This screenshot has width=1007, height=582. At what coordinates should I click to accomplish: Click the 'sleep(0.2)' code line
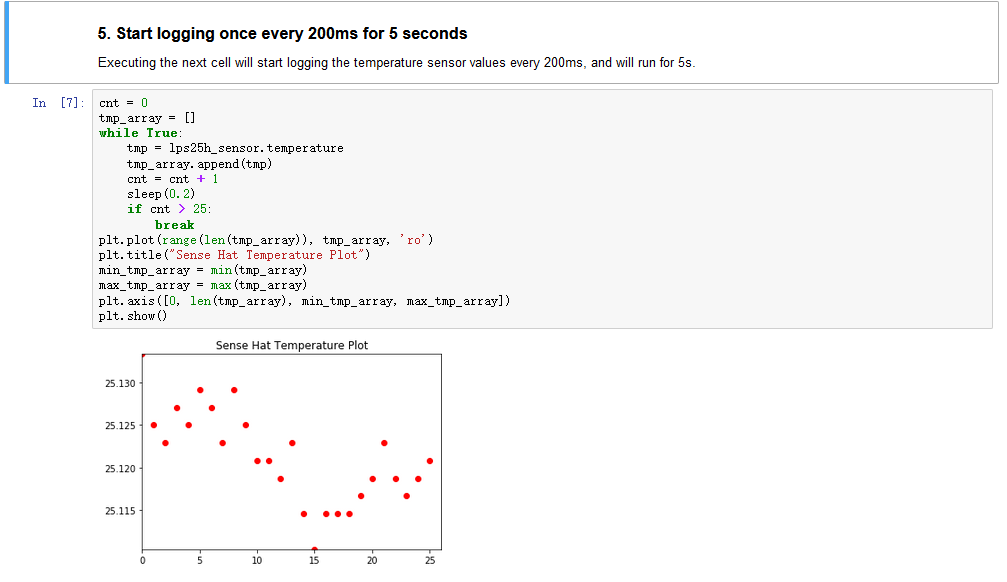[x=161, y=194]
